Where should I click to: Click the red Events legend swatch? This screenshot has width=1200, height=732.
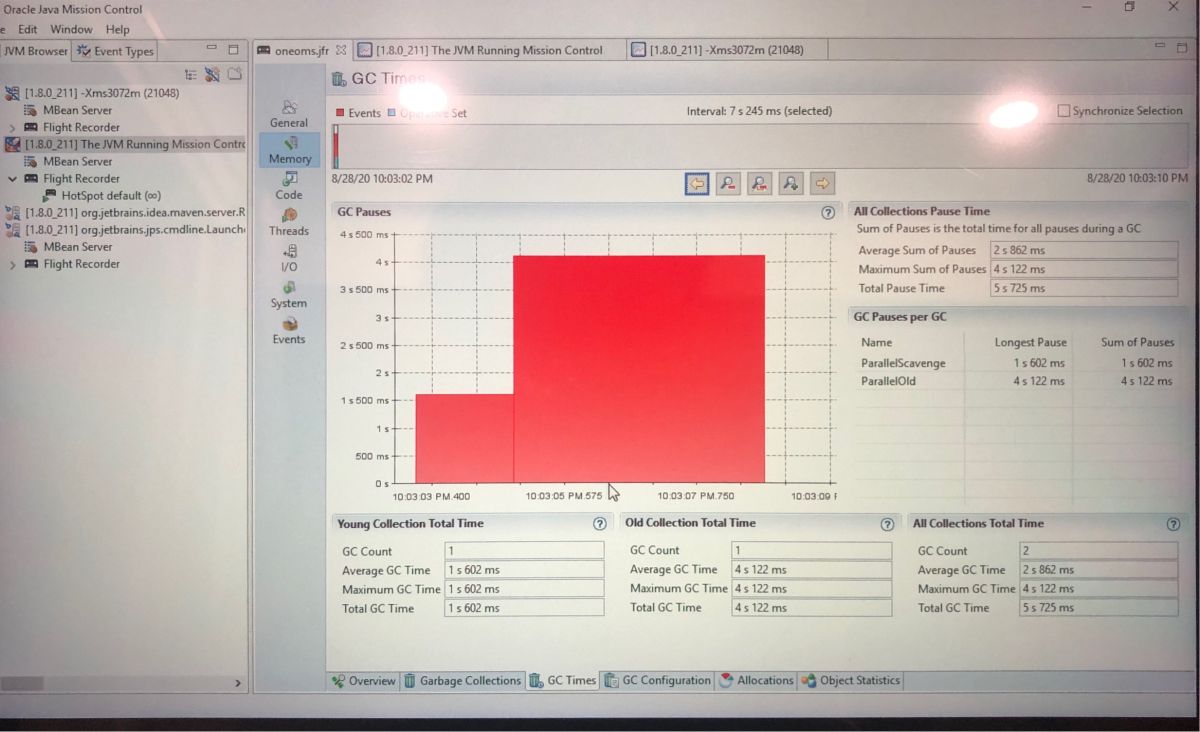point(341,113)
